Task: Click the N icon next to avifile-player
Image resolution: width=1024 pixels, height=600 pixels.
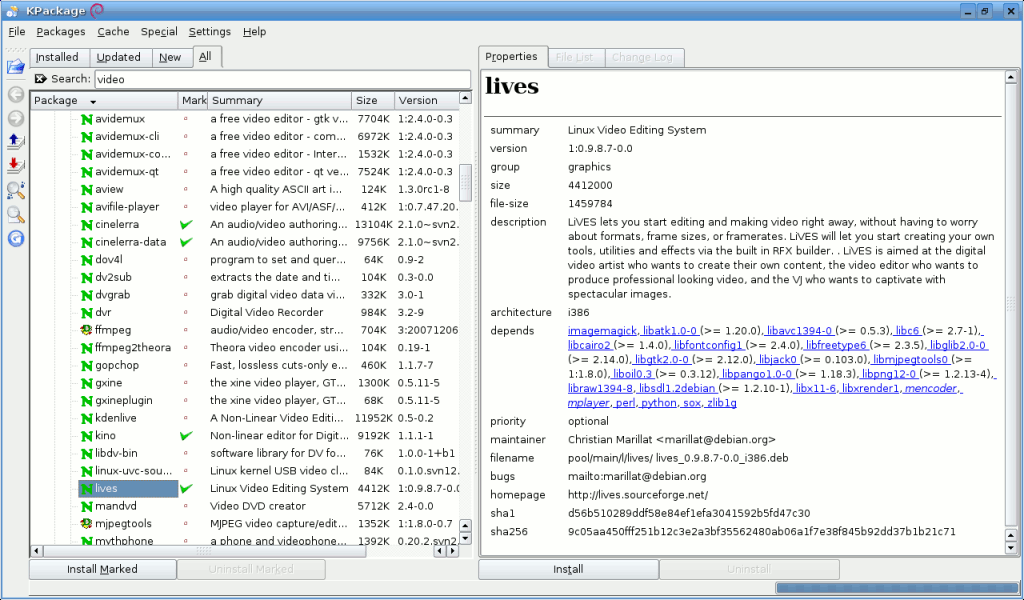Action: pyautogui.click(x=86, y=207)
